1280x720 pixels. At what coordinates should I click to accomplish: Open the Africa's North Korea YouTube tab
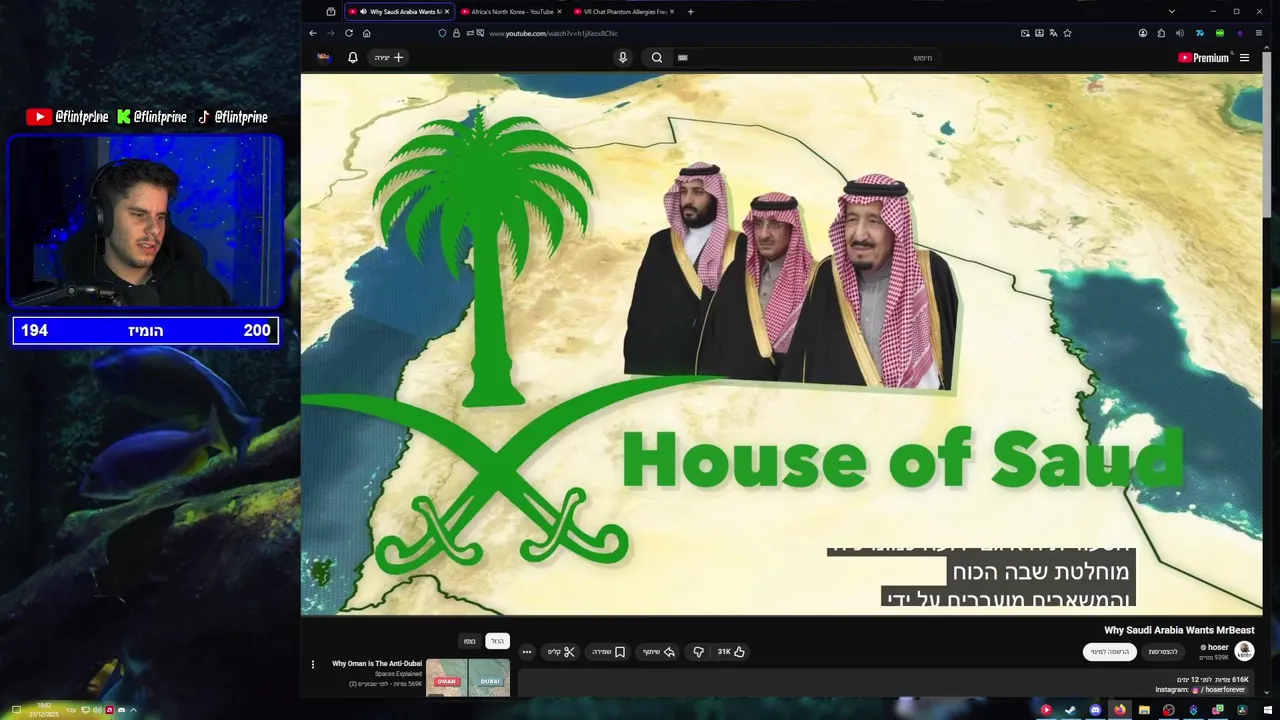510,12
